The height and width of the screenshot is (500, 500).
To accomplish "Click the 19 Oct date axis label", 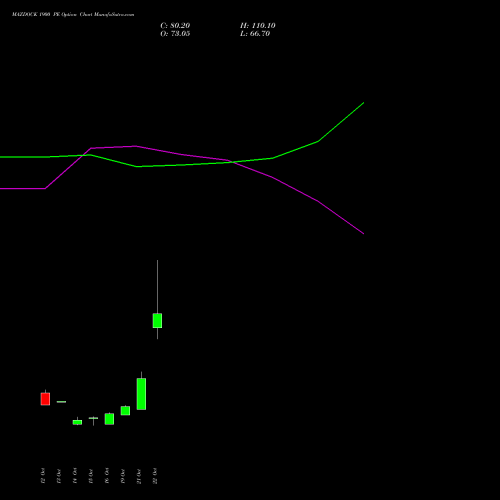I will coord(123,476).
